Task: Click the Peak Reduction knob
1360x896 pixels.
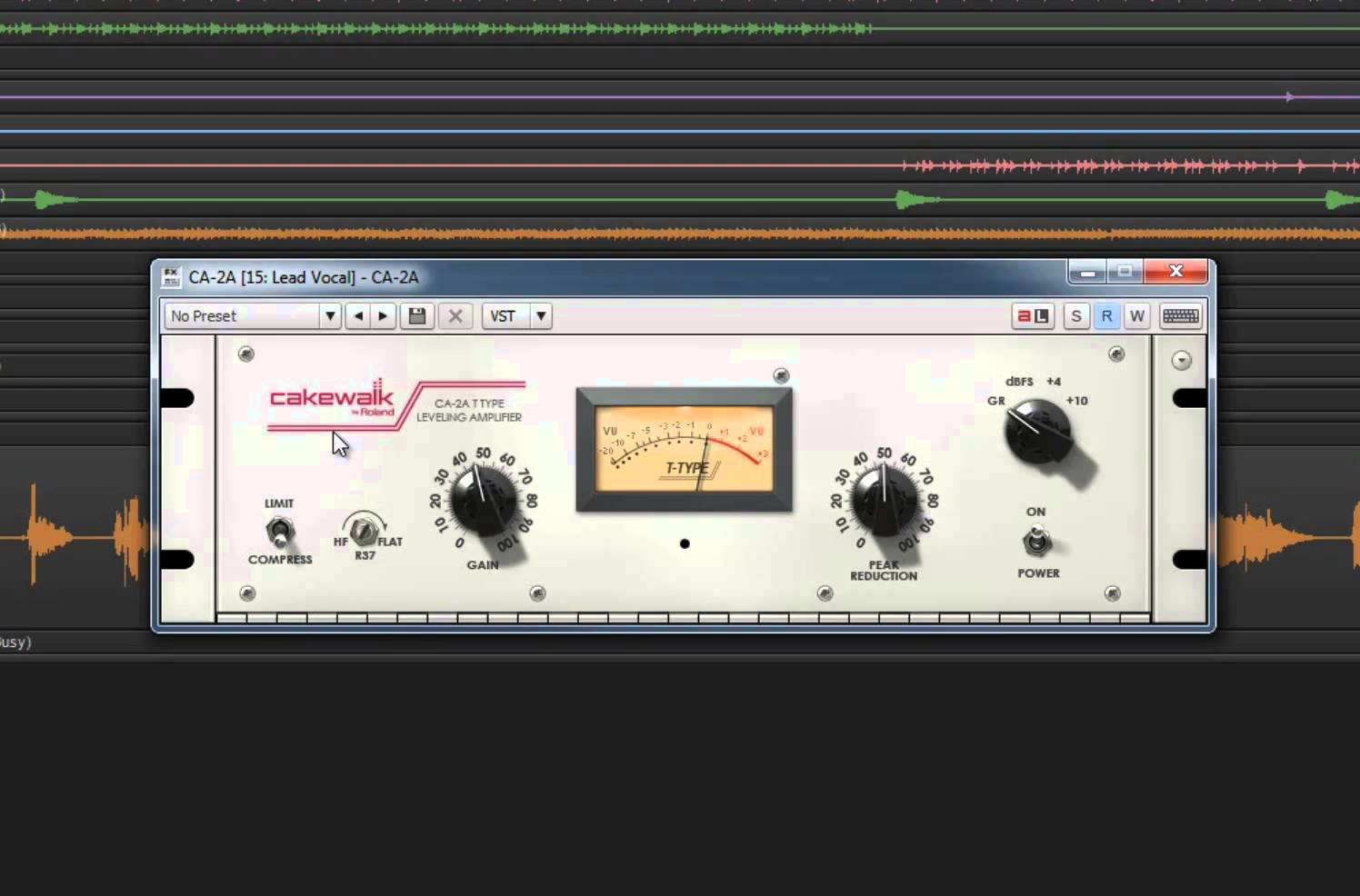Action: coord(884,501)
